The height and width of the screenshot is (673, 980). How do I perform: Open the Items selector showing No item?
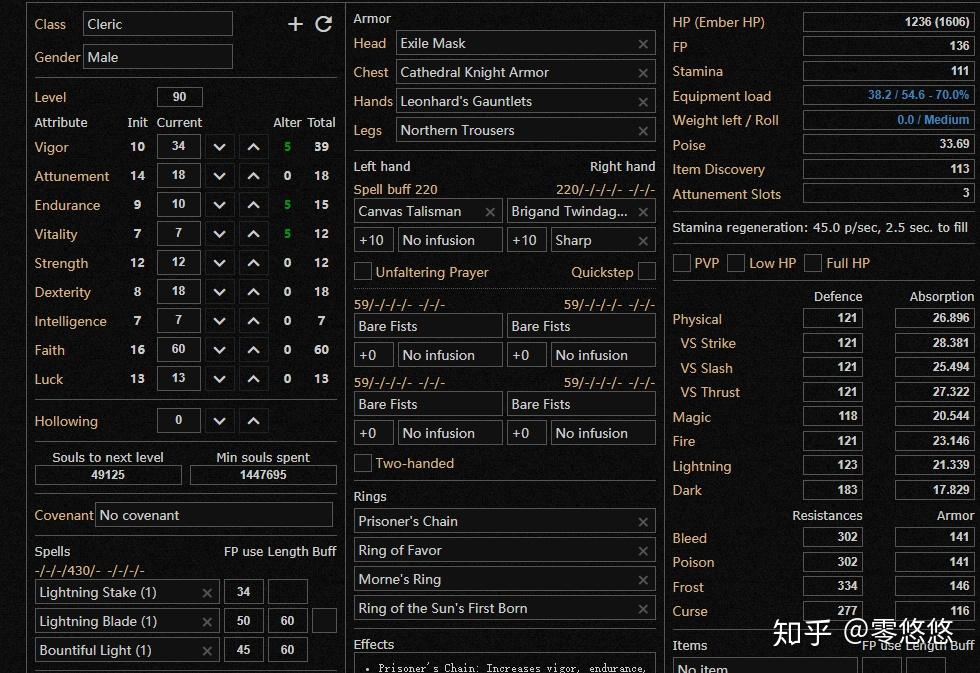pos(765,666)
